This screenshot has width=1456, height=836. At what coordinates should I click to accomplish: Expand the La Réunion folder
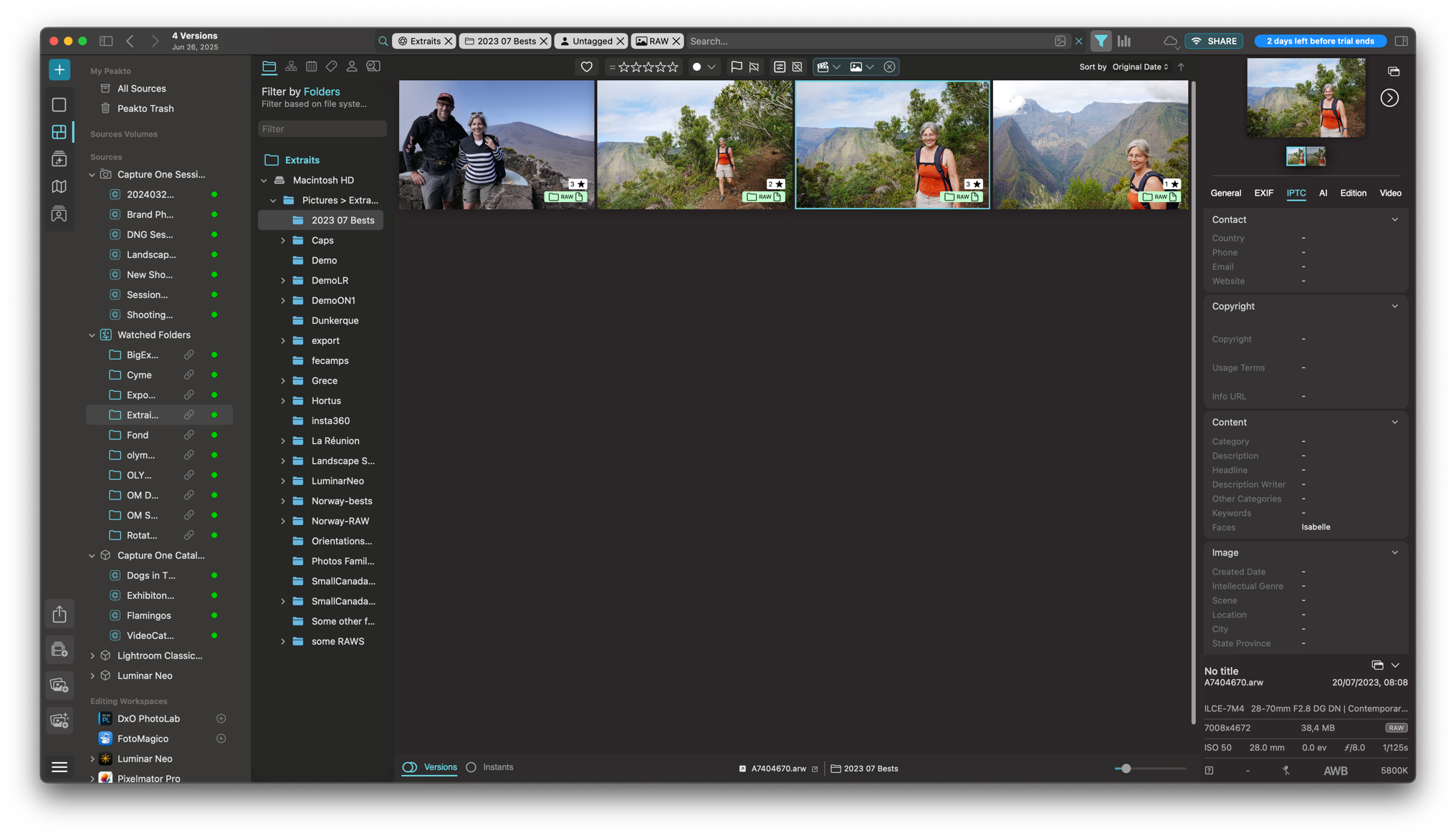pos(283,441)
